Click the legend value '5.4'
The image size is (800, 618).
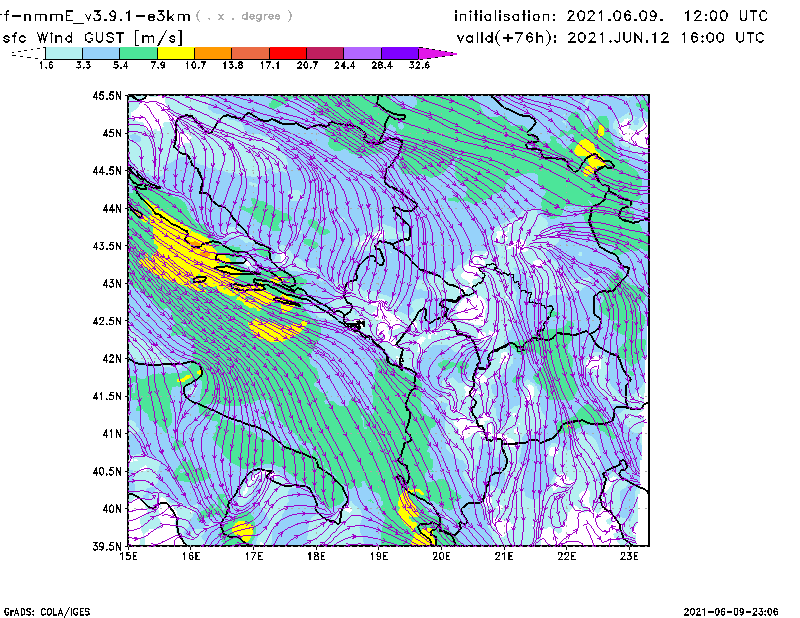coord(120,65)
